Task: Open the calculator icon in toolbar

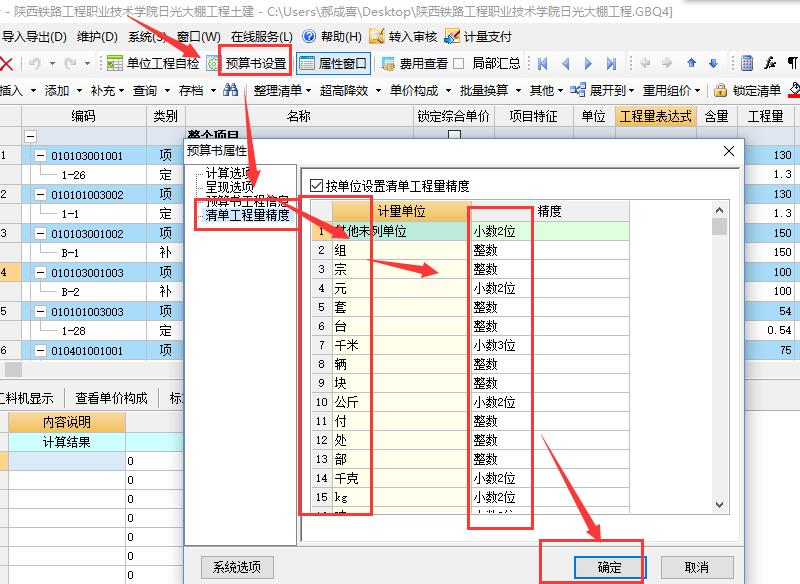Action: click(x=747, y=63)
